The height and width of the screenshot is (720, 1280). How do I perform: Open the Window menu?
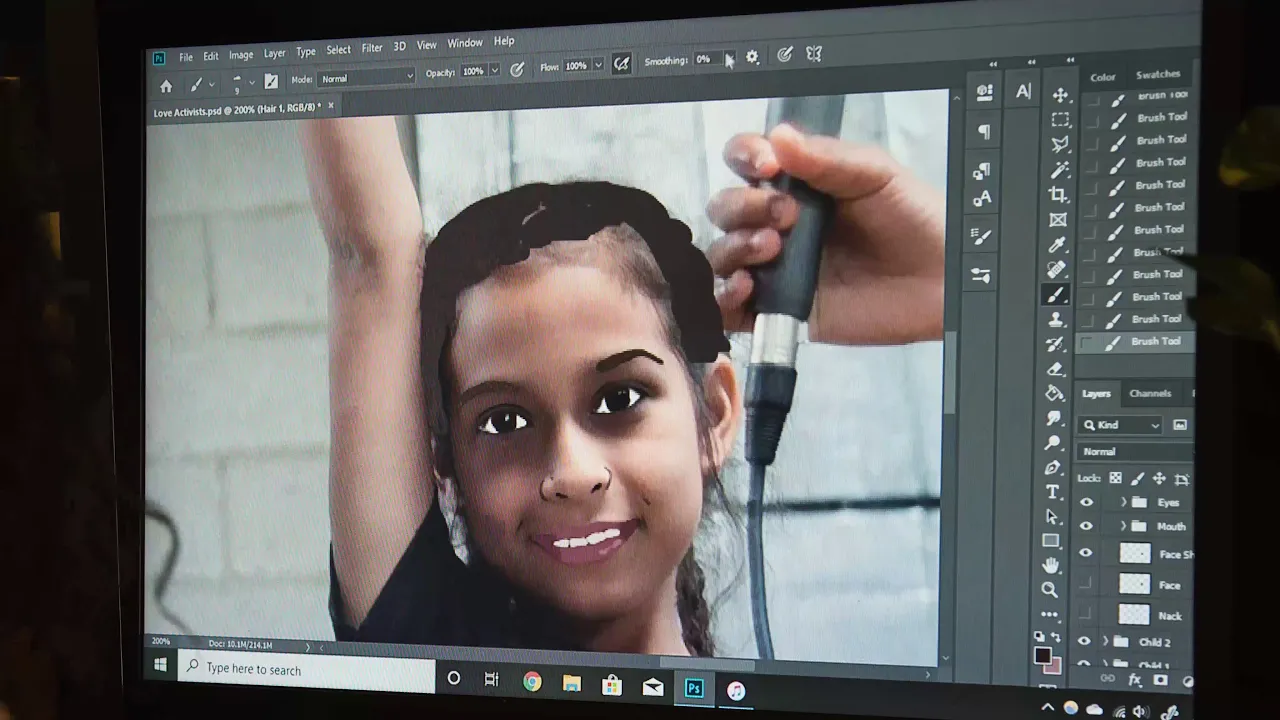pyautogui.click(x=465, y=43)
